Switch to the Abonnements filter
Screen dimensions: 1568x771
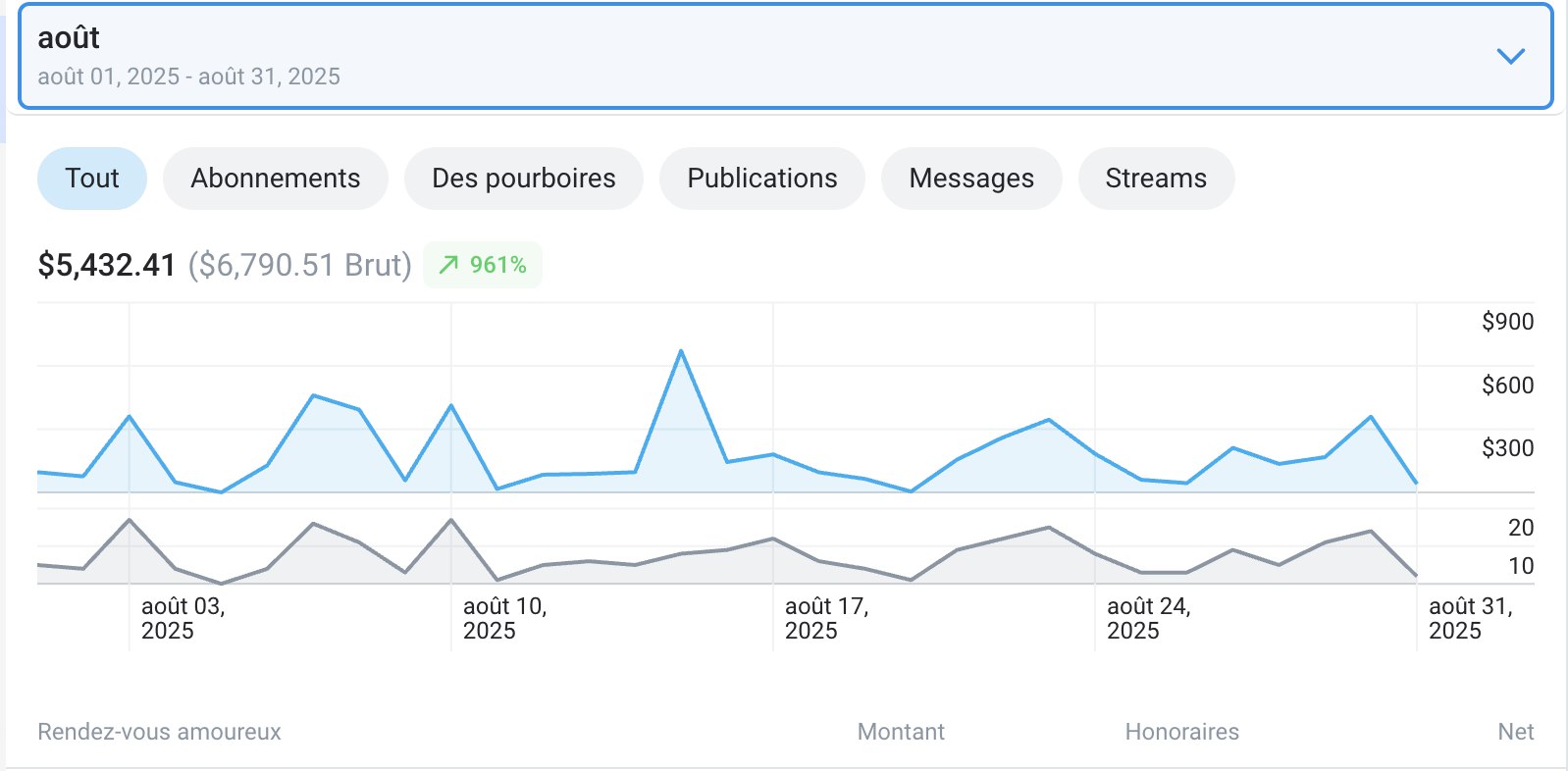pyautogui.click(x=275, y=179)
